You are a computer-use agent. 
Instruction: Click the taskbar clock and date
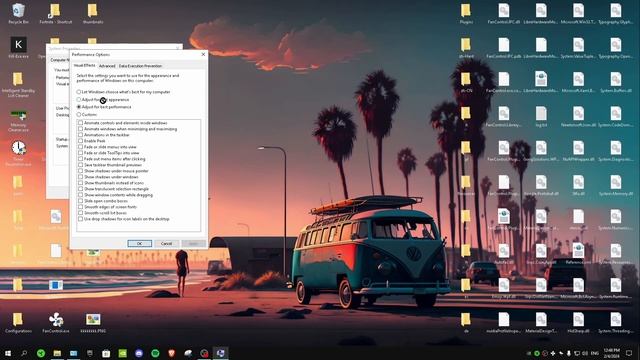coord(611,353)
